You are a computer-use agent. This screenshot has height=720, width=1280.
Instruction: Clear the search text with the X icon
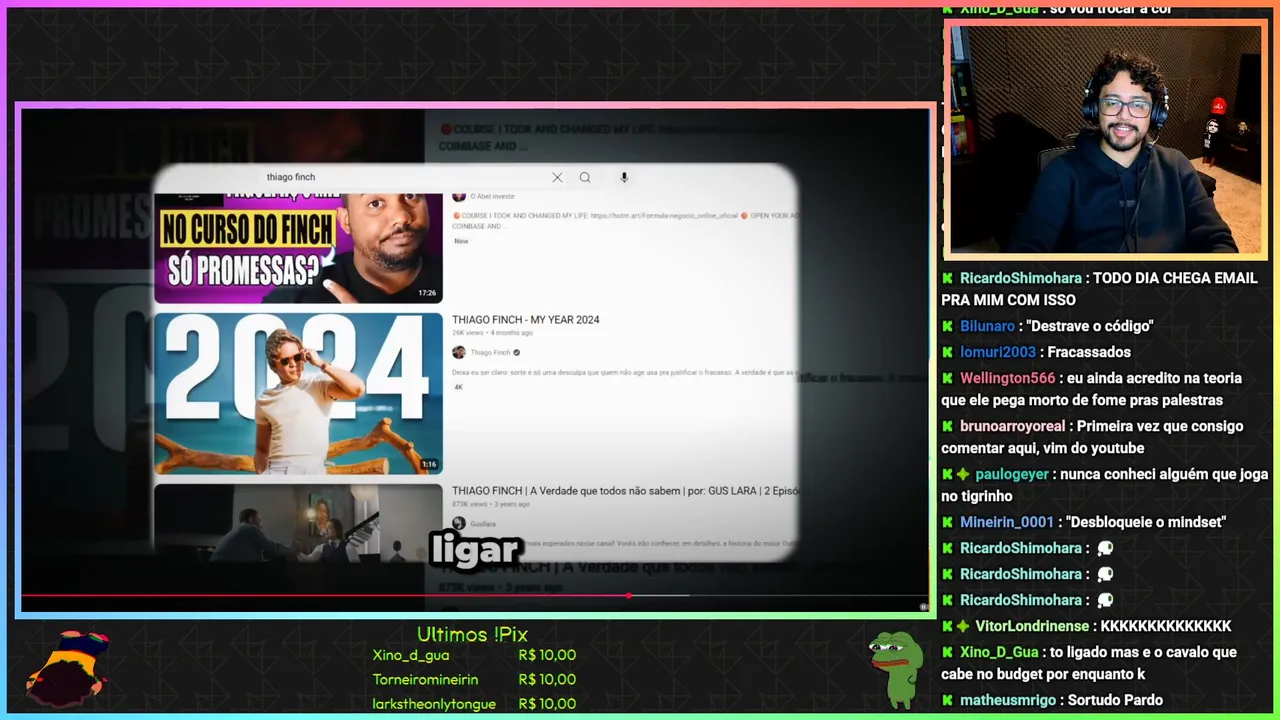point(557,177)
